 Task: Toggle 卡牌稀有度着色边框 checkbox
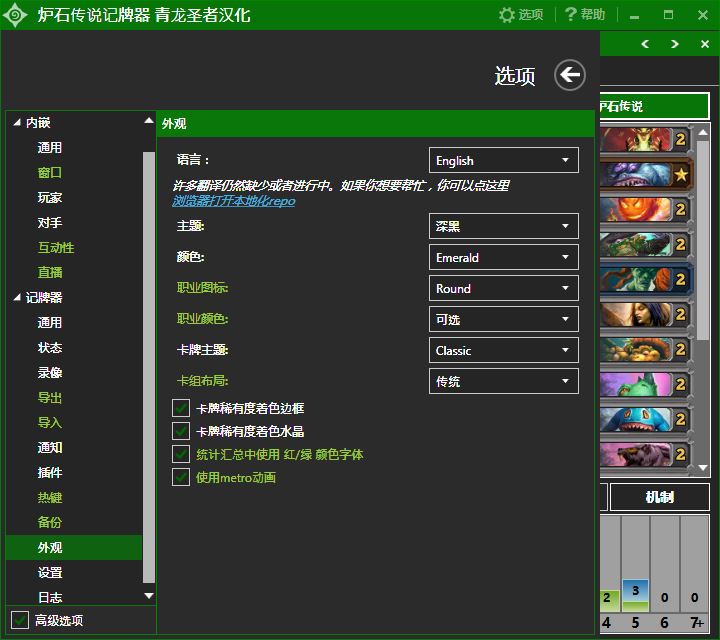pyautogui.click(x=181, y=408)
